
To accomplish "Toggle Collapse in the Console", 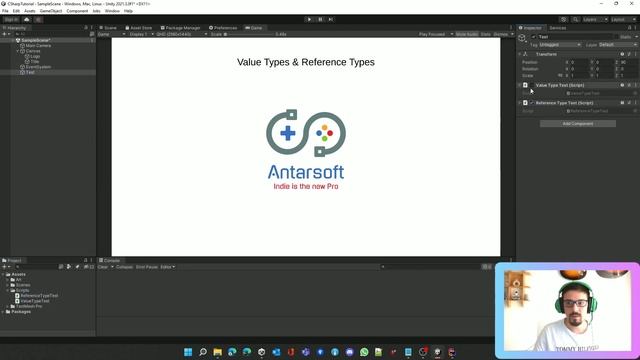I will point(124,267).
